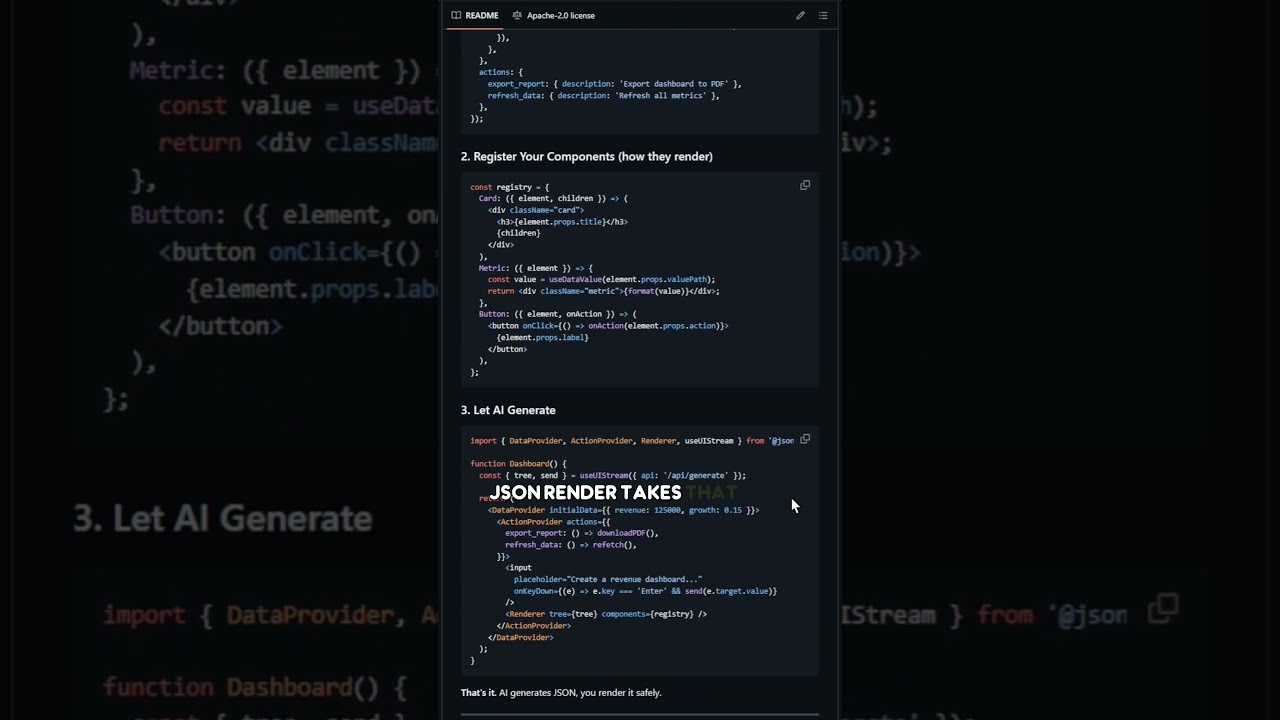This screenshot has width=1280, height=720.
Task: Click the '<h3>{element.props.title}</h3>' line
Action: (562, 222)
